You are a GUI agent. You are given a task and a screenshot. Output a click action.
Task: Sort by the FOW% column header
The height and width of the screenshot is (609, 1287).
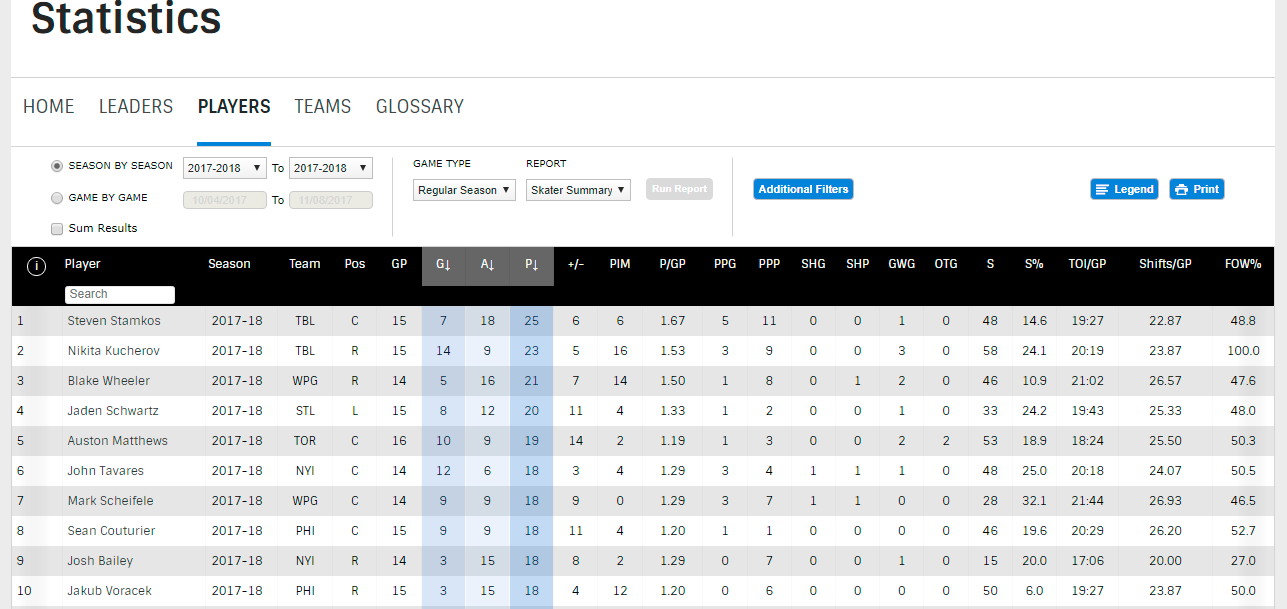tap(1243, 264)
